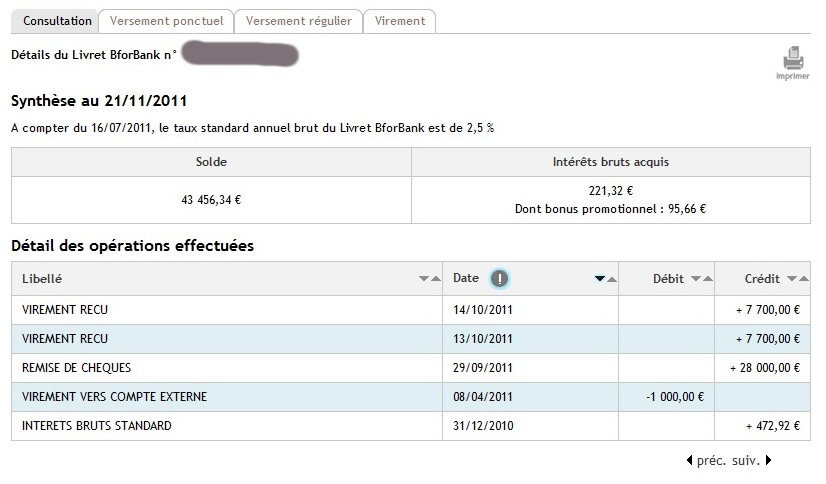
Task: Go to previous page via préc. link
Action: [x=711, y=461]
